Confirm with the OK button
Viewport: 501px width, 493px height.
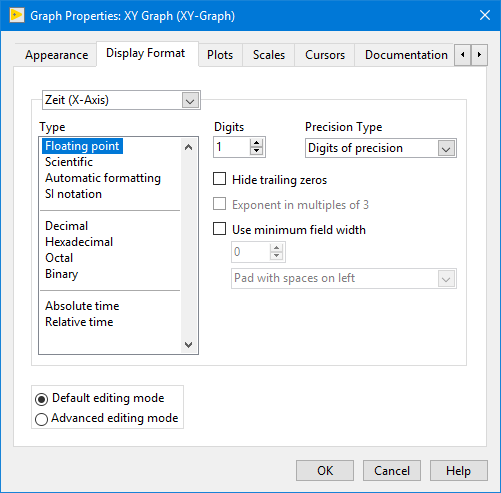[x=325, y=471]
